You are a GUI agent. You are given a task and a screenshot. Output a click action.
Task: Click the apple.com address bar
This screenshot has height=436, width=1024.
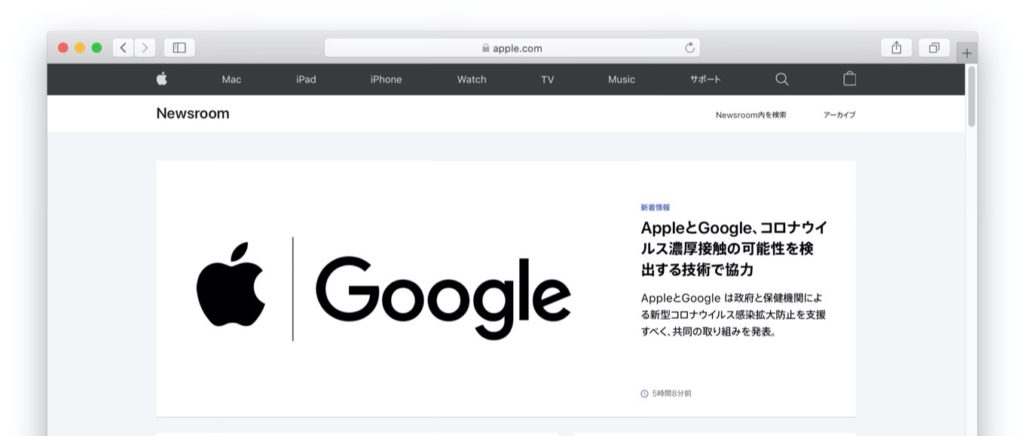pos(512,48)
